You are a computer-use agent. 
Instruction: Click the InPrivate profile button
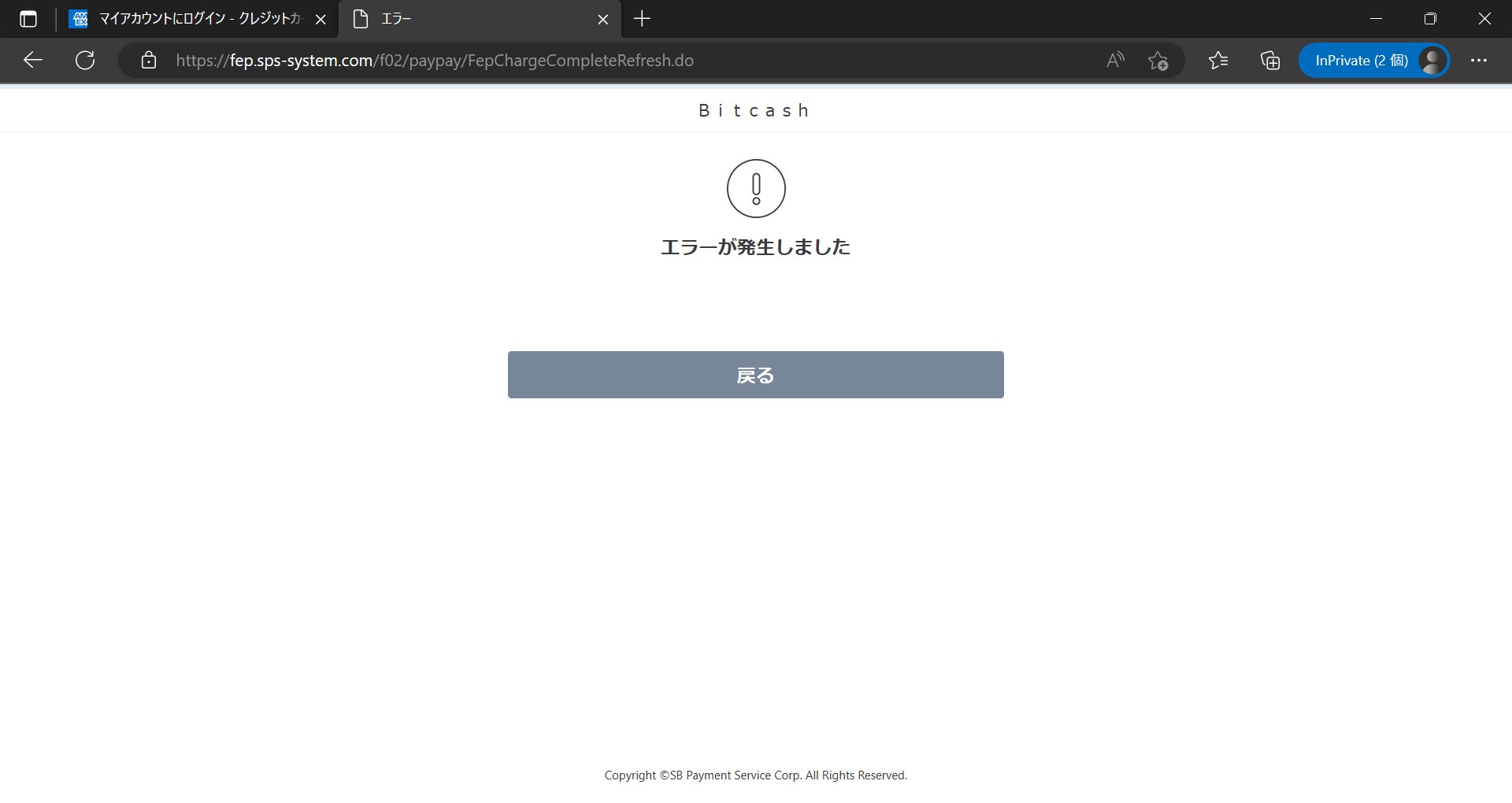click(x=1374, y=61)
